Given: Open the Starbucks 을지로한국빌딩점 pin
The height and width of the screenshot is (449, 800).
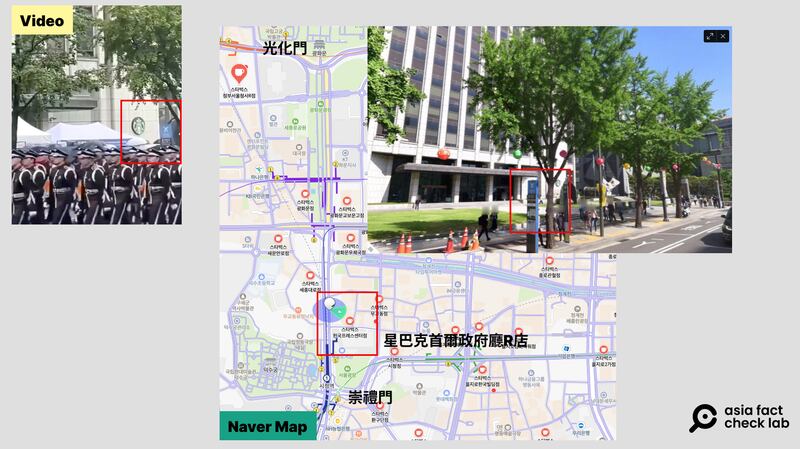Looking at the screenshot, I should (482, 370).
